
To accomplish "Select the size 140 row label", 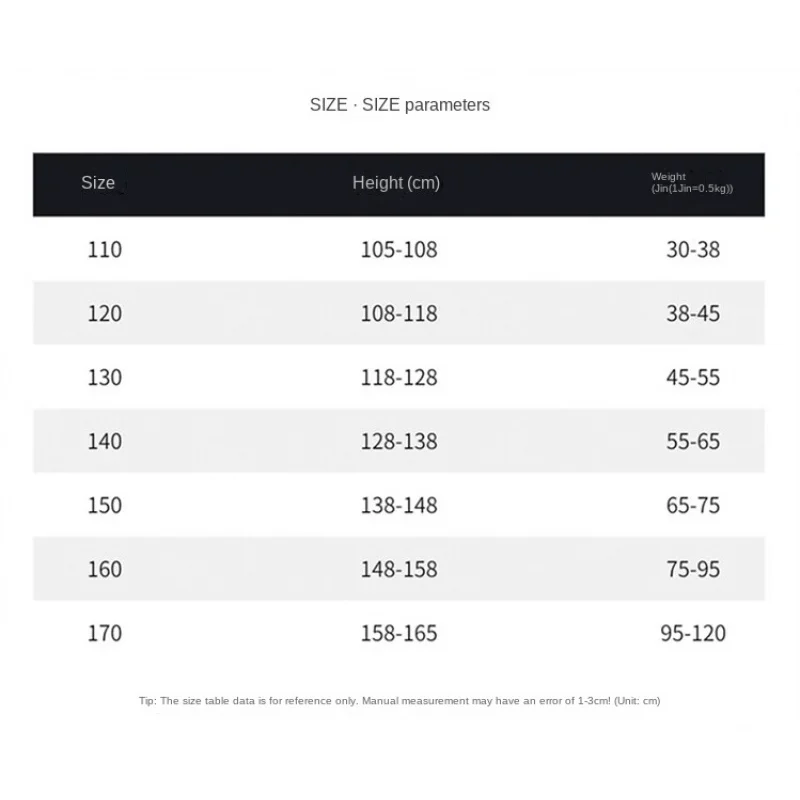I will click(x=105, y=441).
